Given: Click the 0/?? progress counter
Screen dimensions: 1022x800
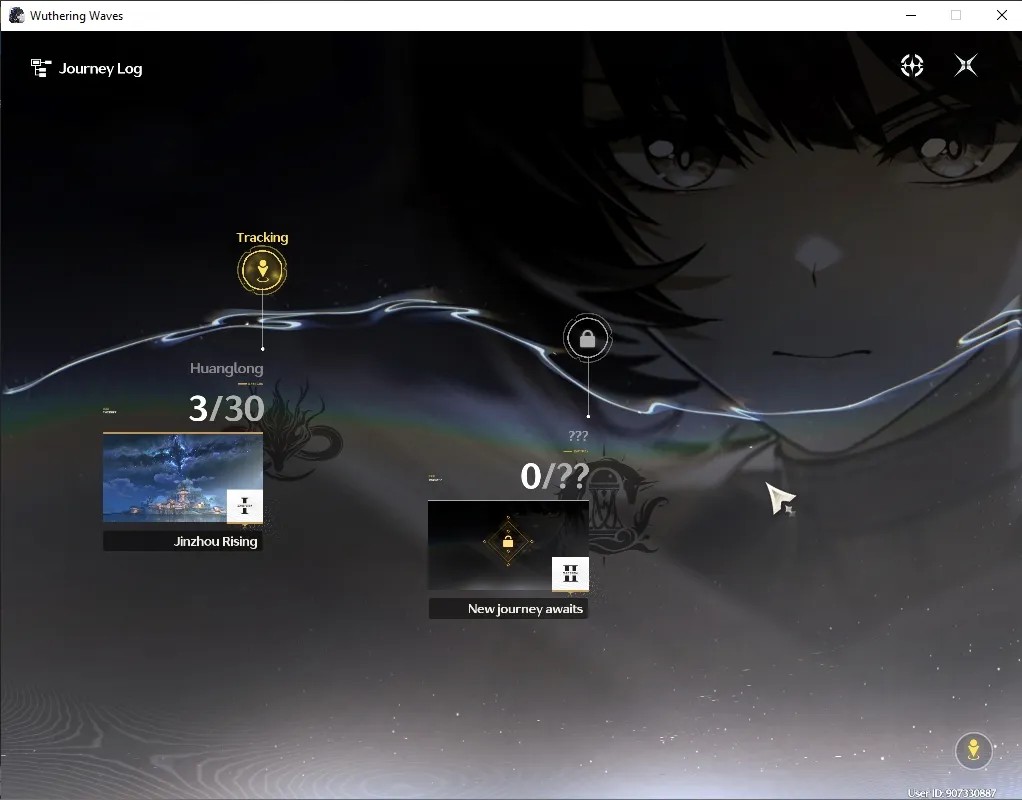Looking at the screenshot, I should point(555,476).
